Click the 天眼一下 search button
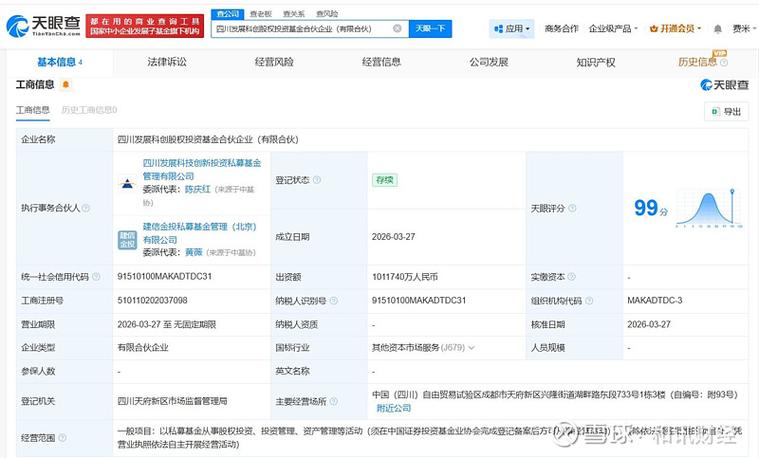Image resolution: width=759 pixels, height=458 pixels. pyautogui.click(x=430, y=29)
